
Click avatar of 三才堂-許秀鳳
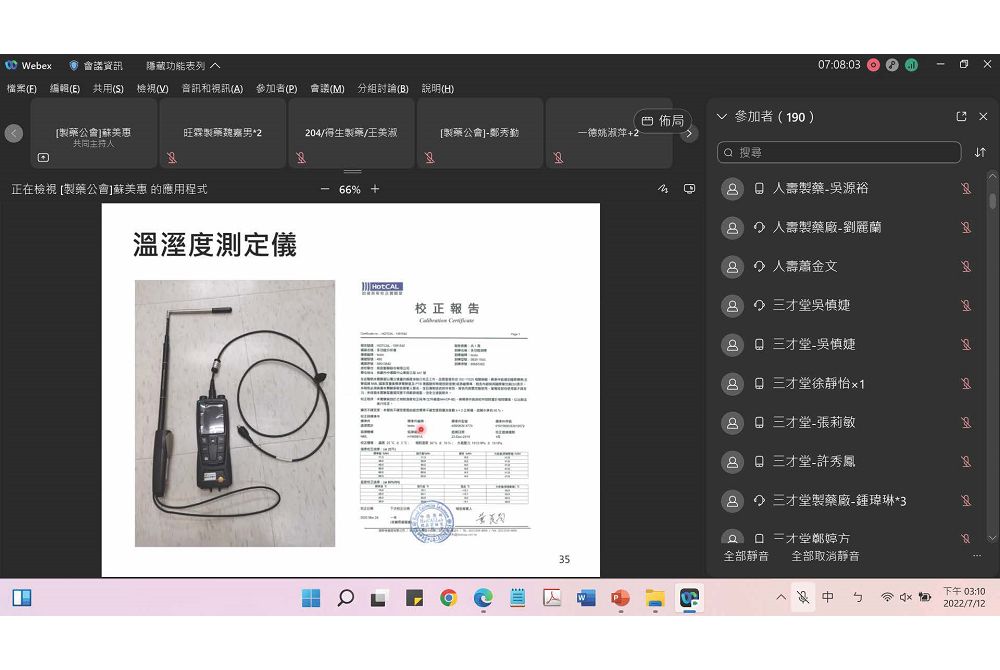(732, 462)
